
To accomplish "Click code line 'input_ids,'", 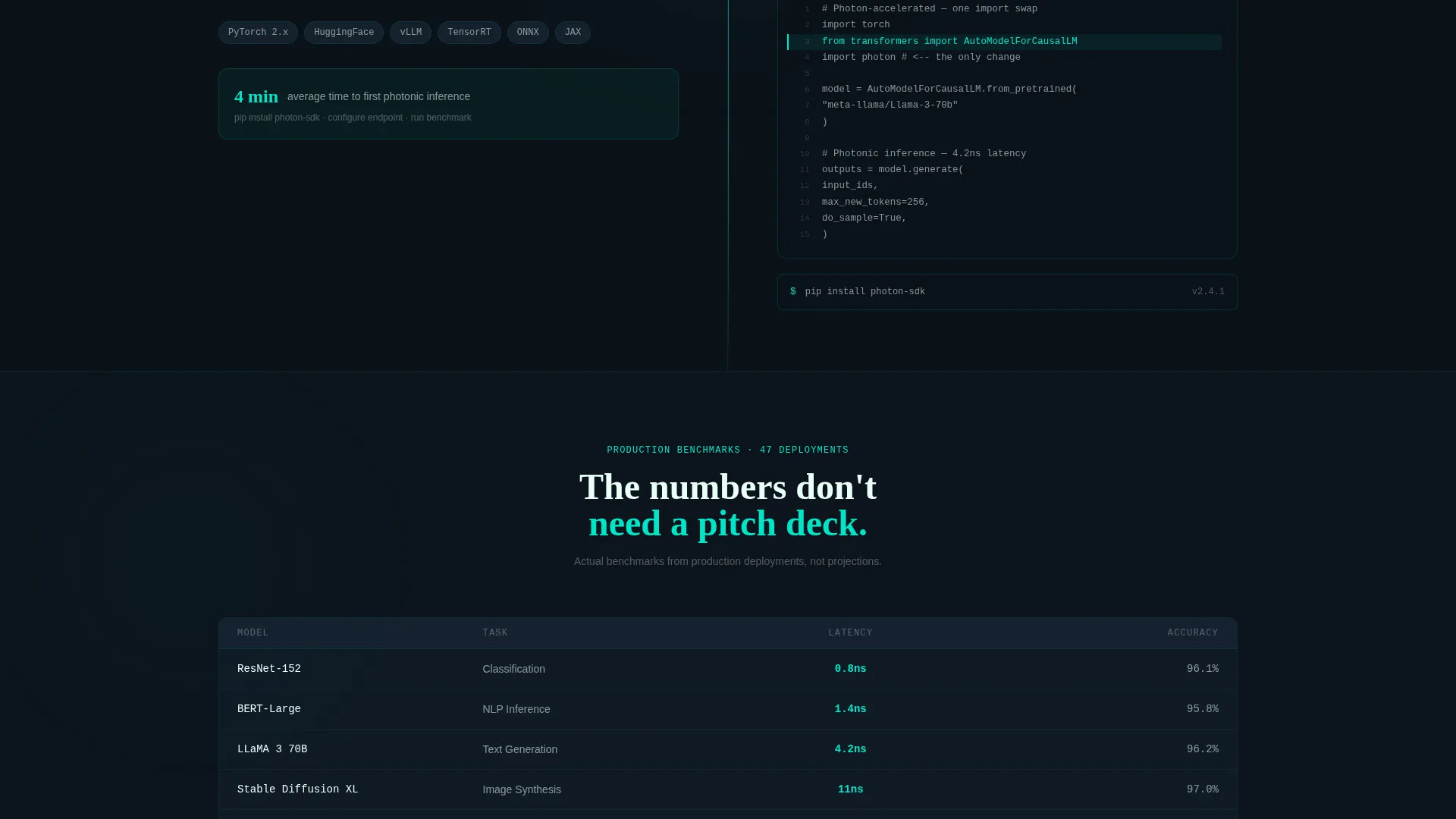I will pyautogui.click(x=850, y=186).
